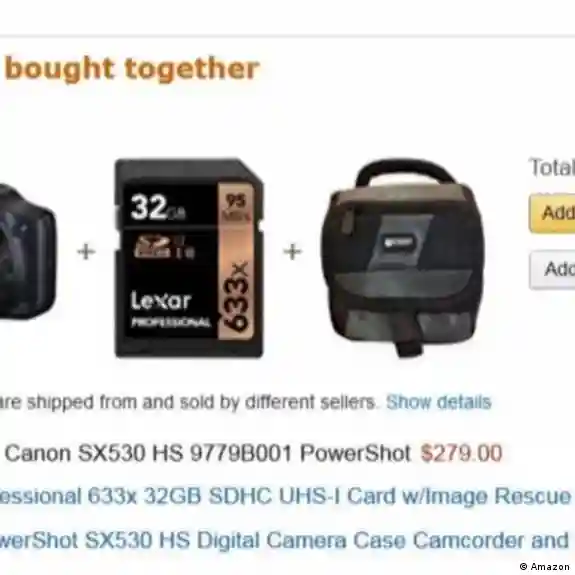Click the plus sign before the camera bag
This screenshot has width=575, height=575.
[293, 252]
